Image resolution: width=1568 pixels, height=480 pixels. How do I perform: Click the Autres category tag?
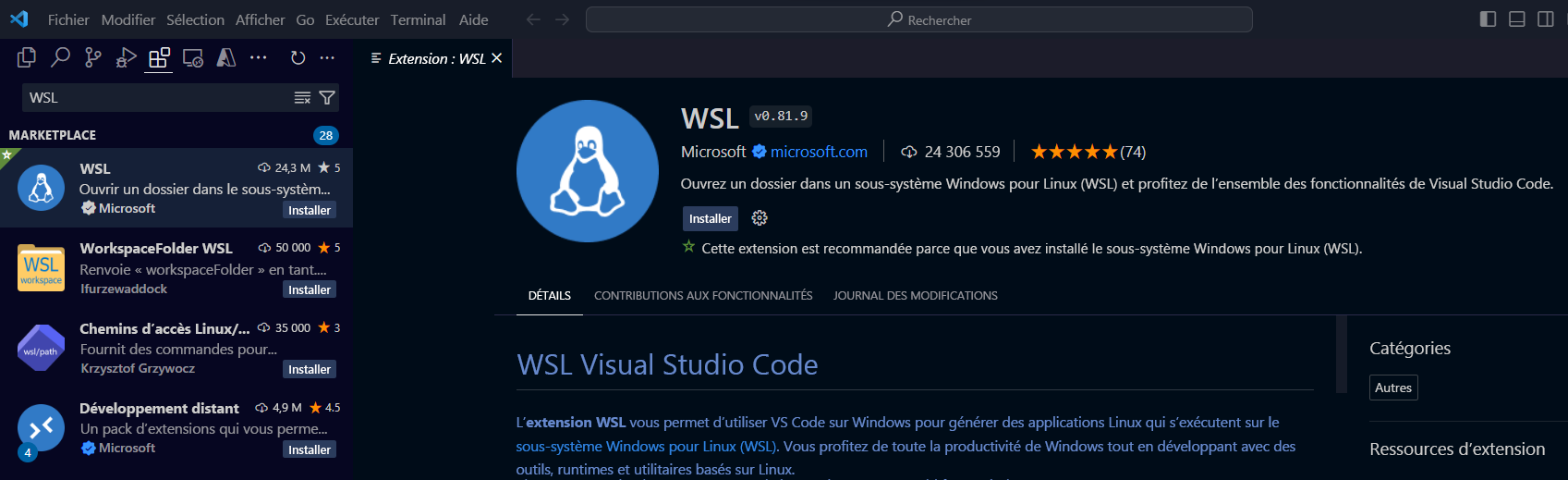(x=1393, y=388)
